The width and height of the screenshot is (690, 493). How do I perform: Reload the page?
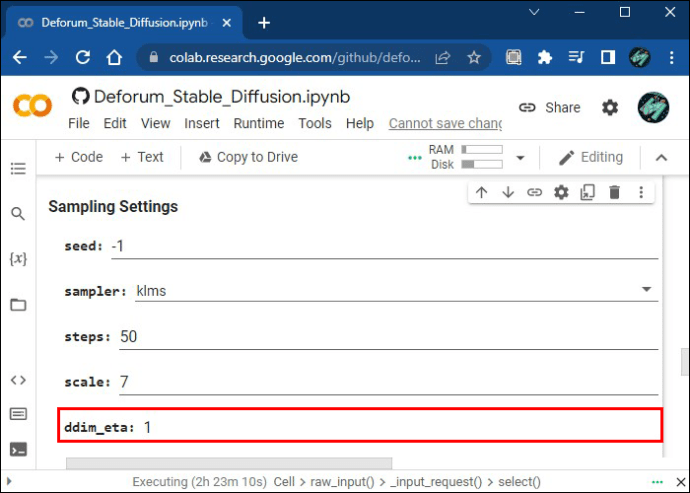click(83, 57)
